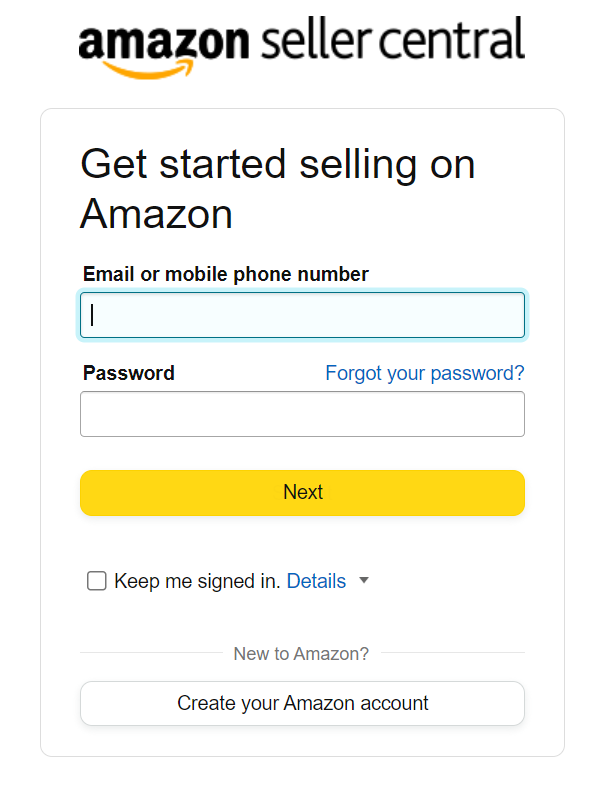
Task: Click the Get started selling on heading line
Action: (278, 164)
